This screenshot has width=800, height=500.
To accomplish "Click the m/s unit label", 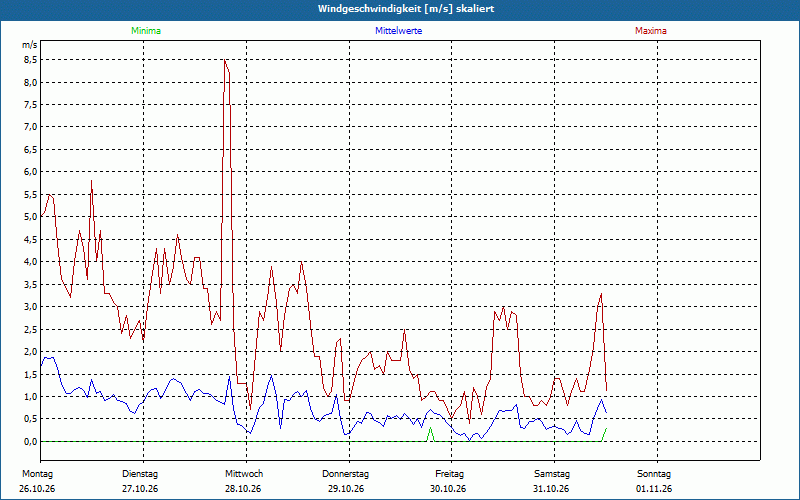I will (30, 45).
